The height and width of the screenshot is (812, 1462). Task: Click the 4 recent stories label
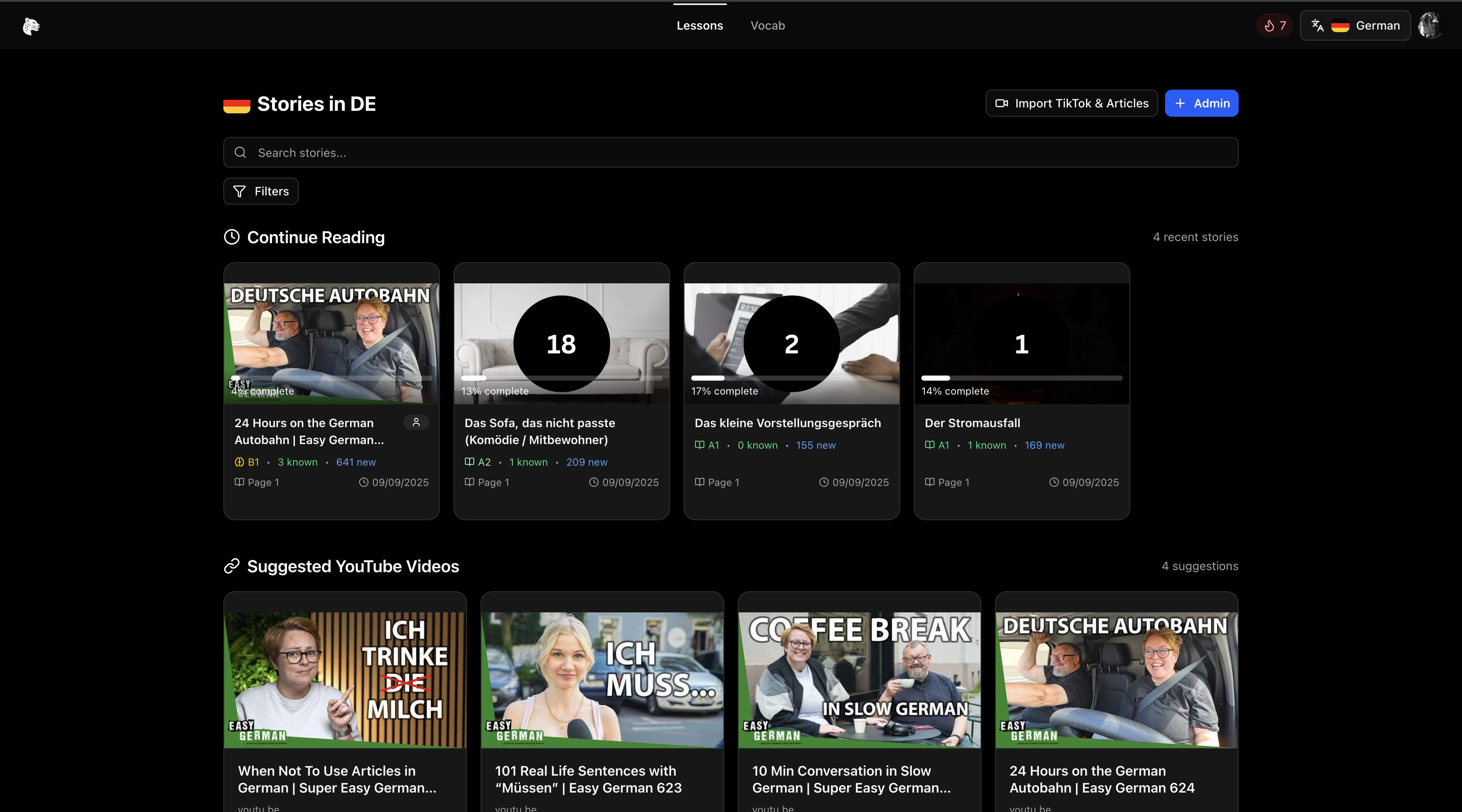click(1195, 237)
